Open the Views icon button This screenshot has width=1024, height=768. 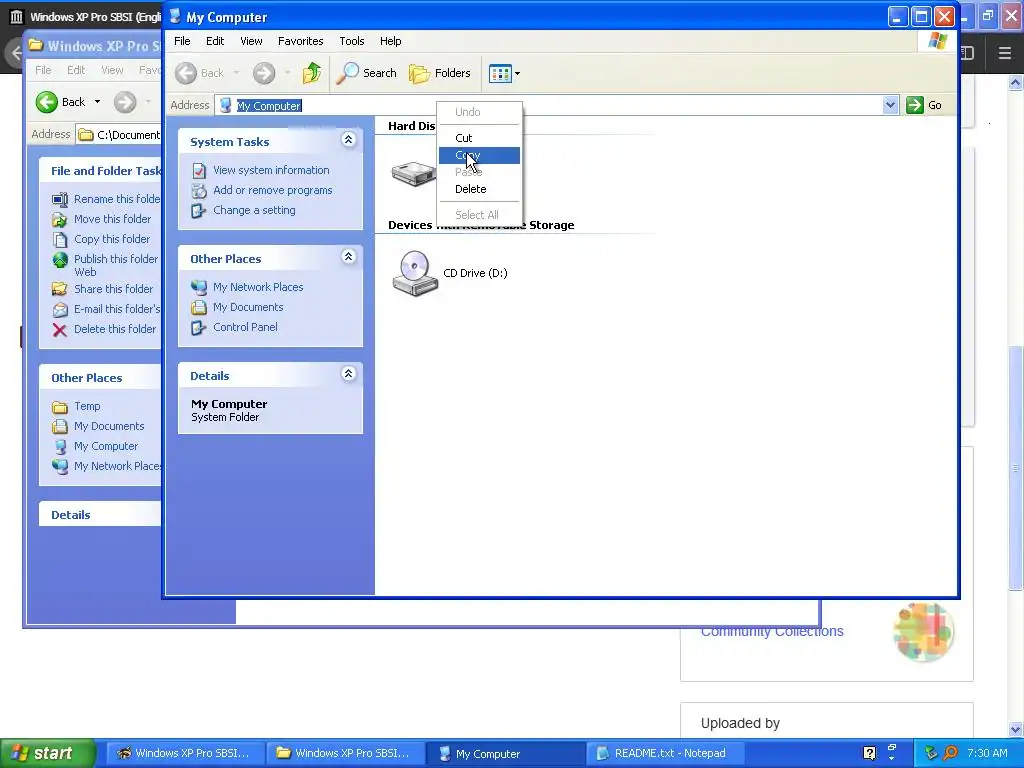[500, 73]
